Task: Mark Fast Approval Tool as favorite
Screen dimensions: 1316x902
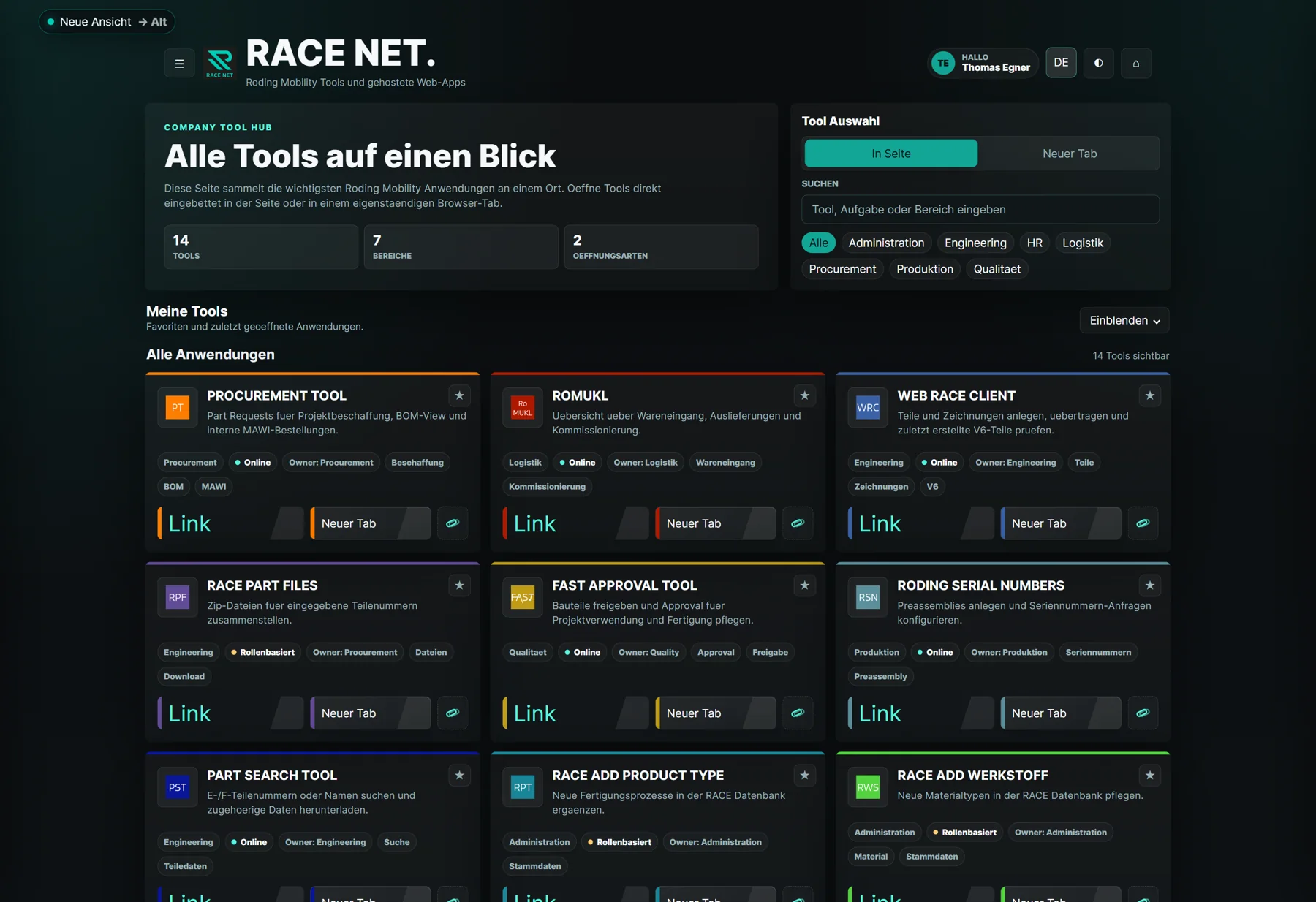Action: coord(804,585)
